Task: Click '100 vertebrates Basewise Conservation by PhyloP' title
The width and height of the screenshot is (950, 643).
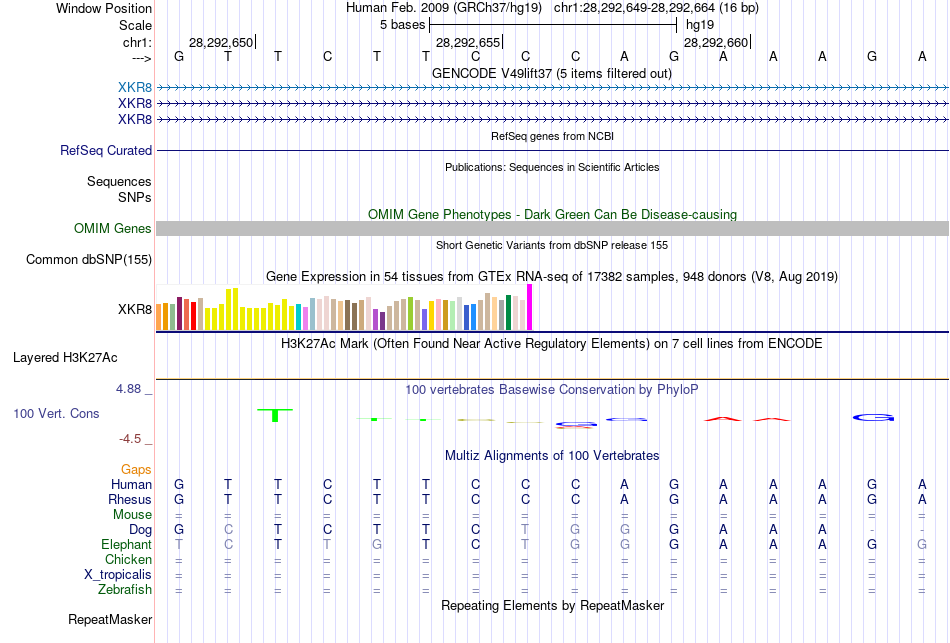Action: click(x=552, y=390)
